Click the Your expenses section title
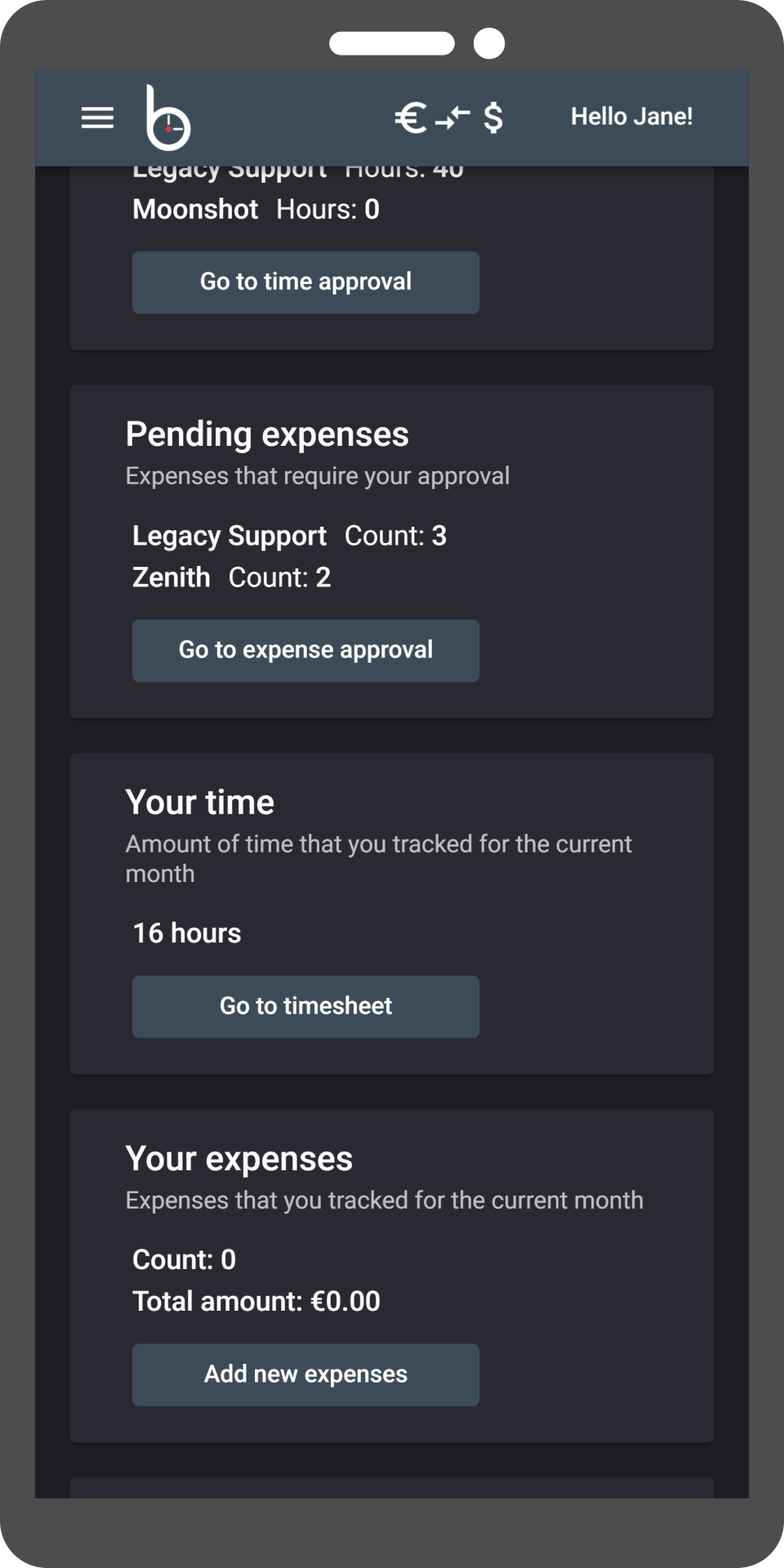Viewport: 784px width, 1568px height. coord(239,1158)
